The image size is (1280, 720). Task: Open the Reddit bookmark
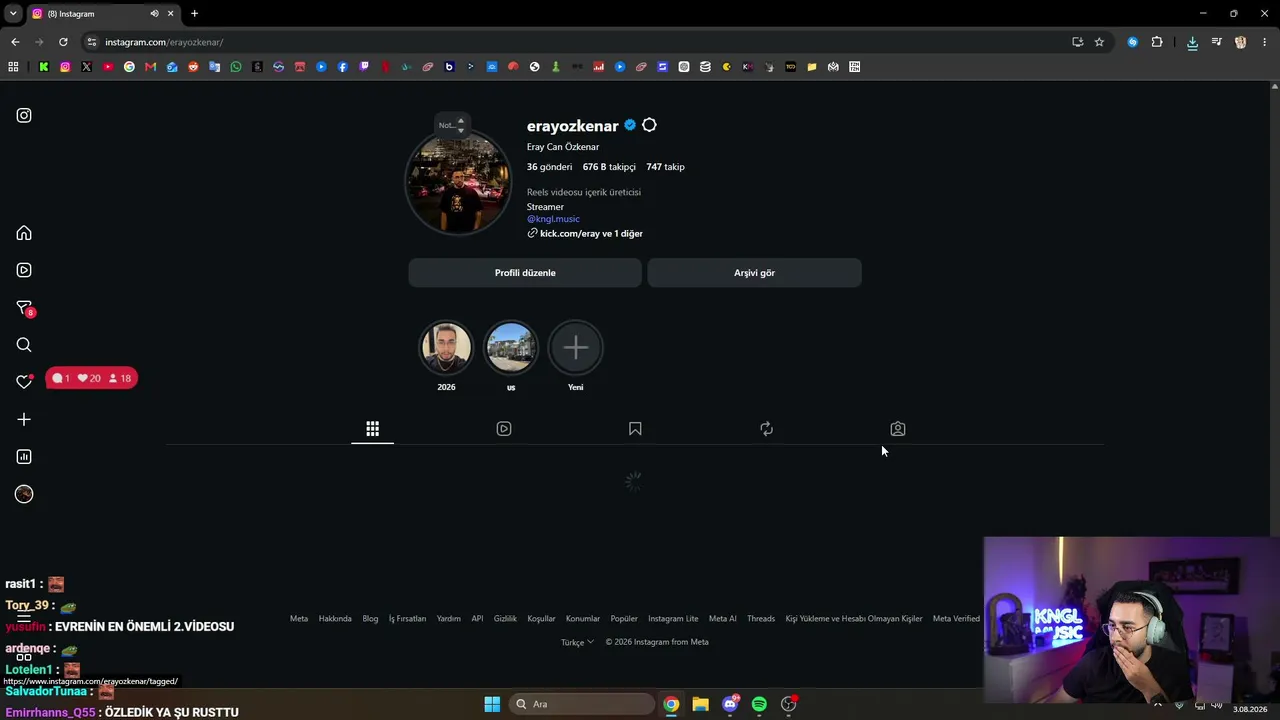pyautogui.click(x=193, y=67)
